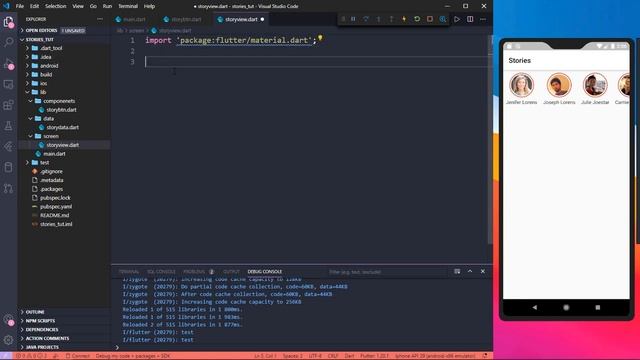The height and width of the screenshot is (360, 640).
Task: Pause the debug session
Action: click(353, 19)
